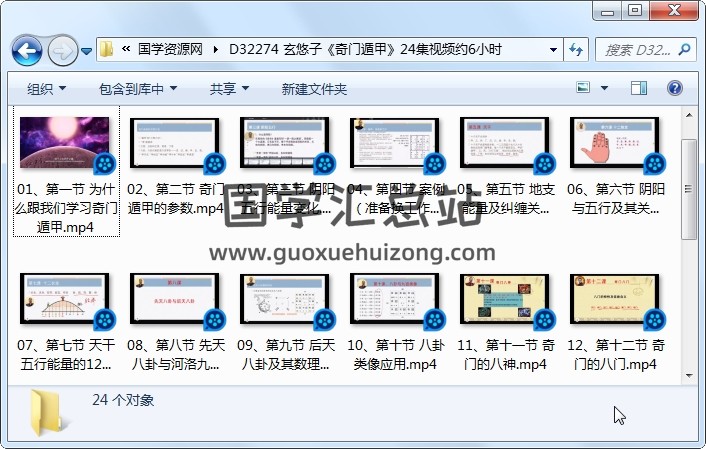The width and height of the screenshot is (706, 449).
Task: Select the 07 第七节 天干 video thumbnail
Action: [x=64, y=299]
